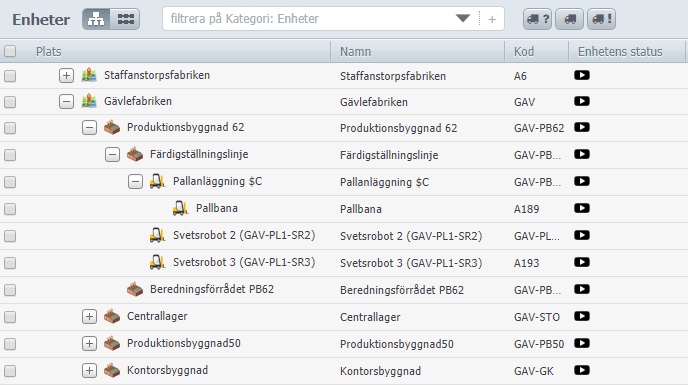Check the Produktionsbyggnad 62 row checkbox
This screenshot has height=385, width=688.
coord(10,128)
